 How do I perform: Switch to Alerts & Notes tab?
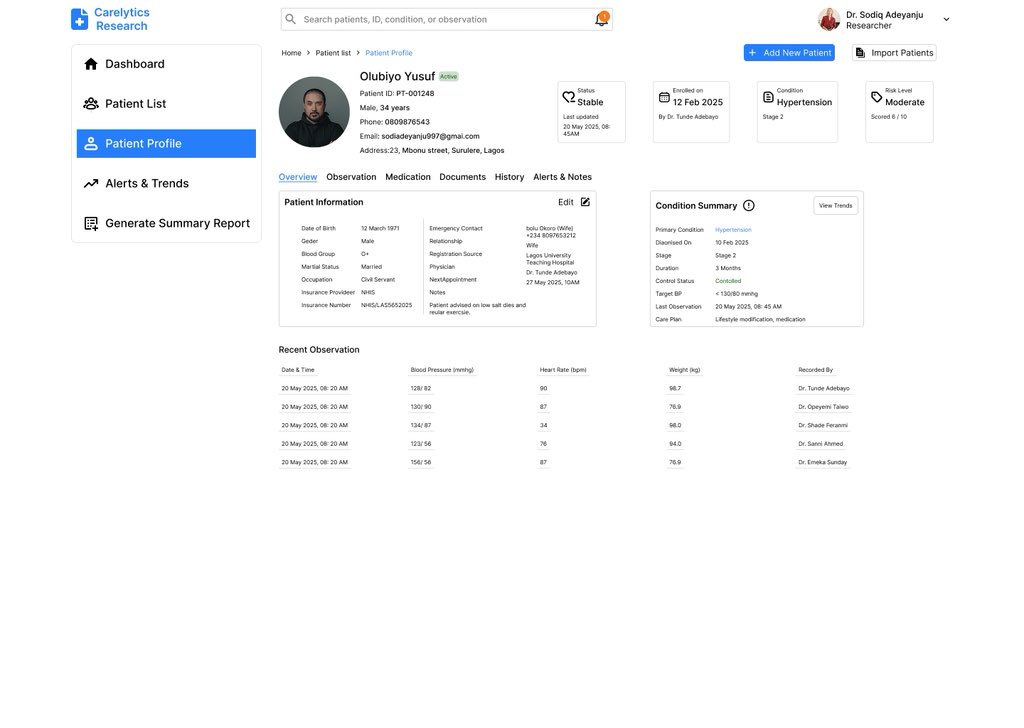(x=562, y=177)
